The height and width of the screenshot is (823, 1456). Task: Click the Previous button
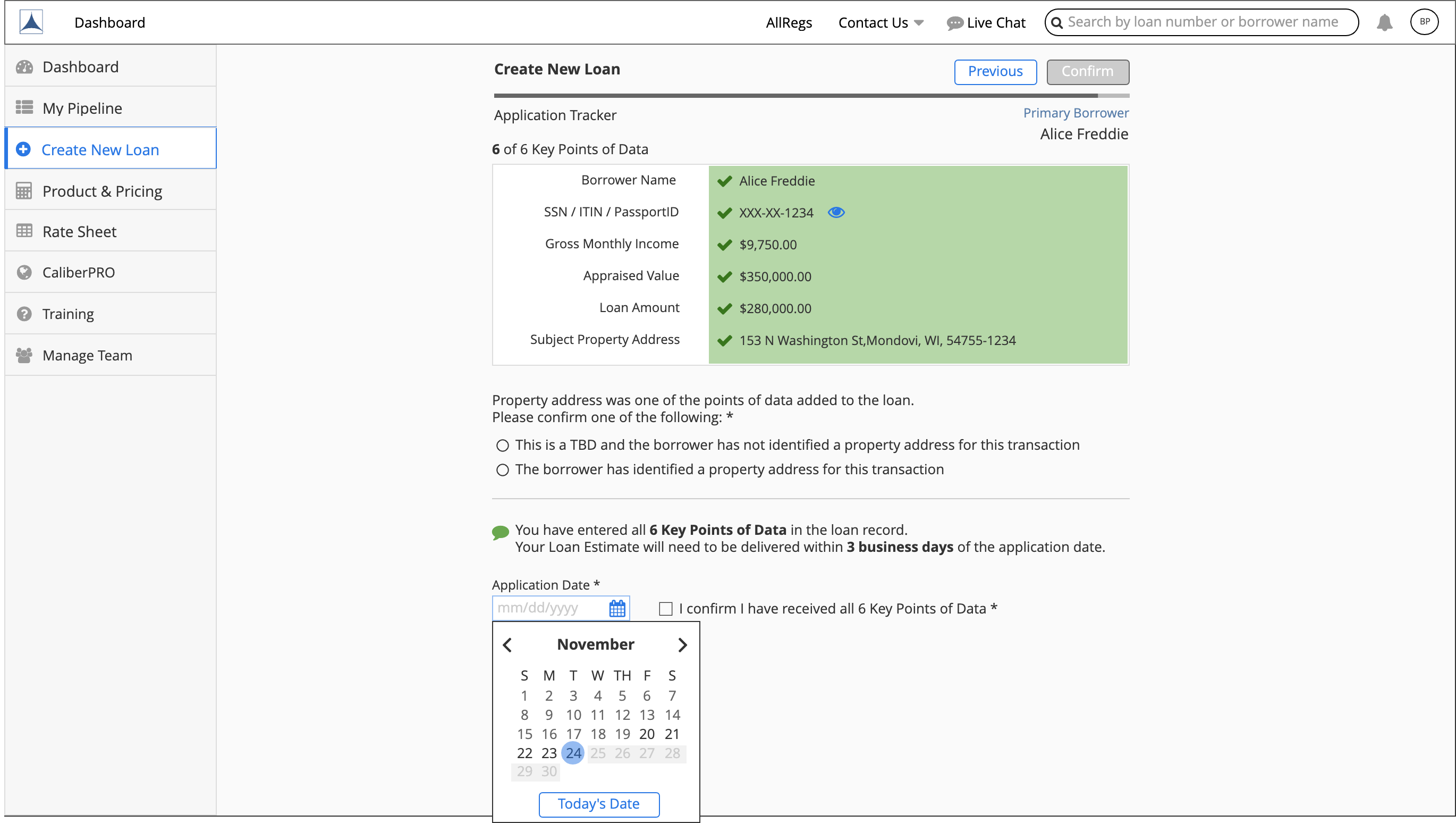tap(995, 72)
